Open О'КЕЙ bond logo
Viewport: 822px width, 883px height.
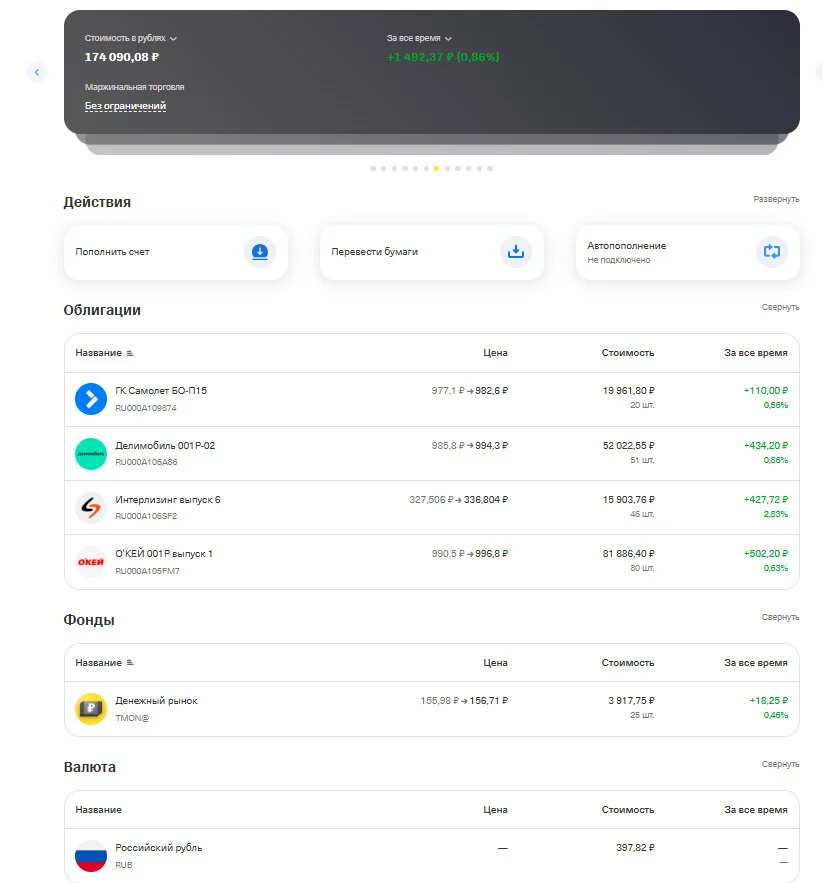[91, 561]
